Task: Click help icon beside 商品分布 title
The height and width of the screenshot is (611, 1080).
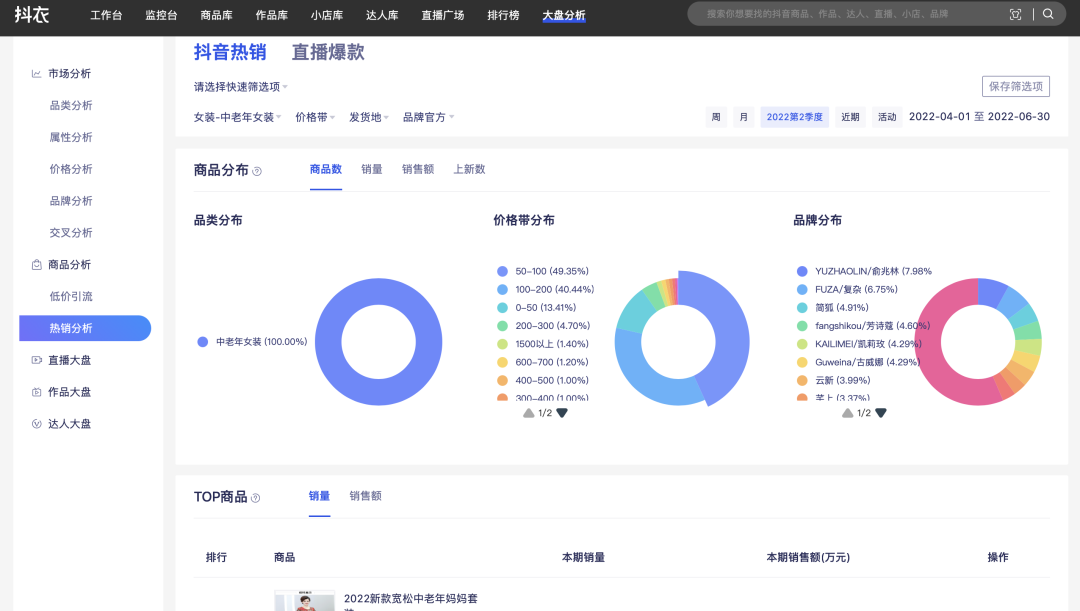Action: pos(257,171)
